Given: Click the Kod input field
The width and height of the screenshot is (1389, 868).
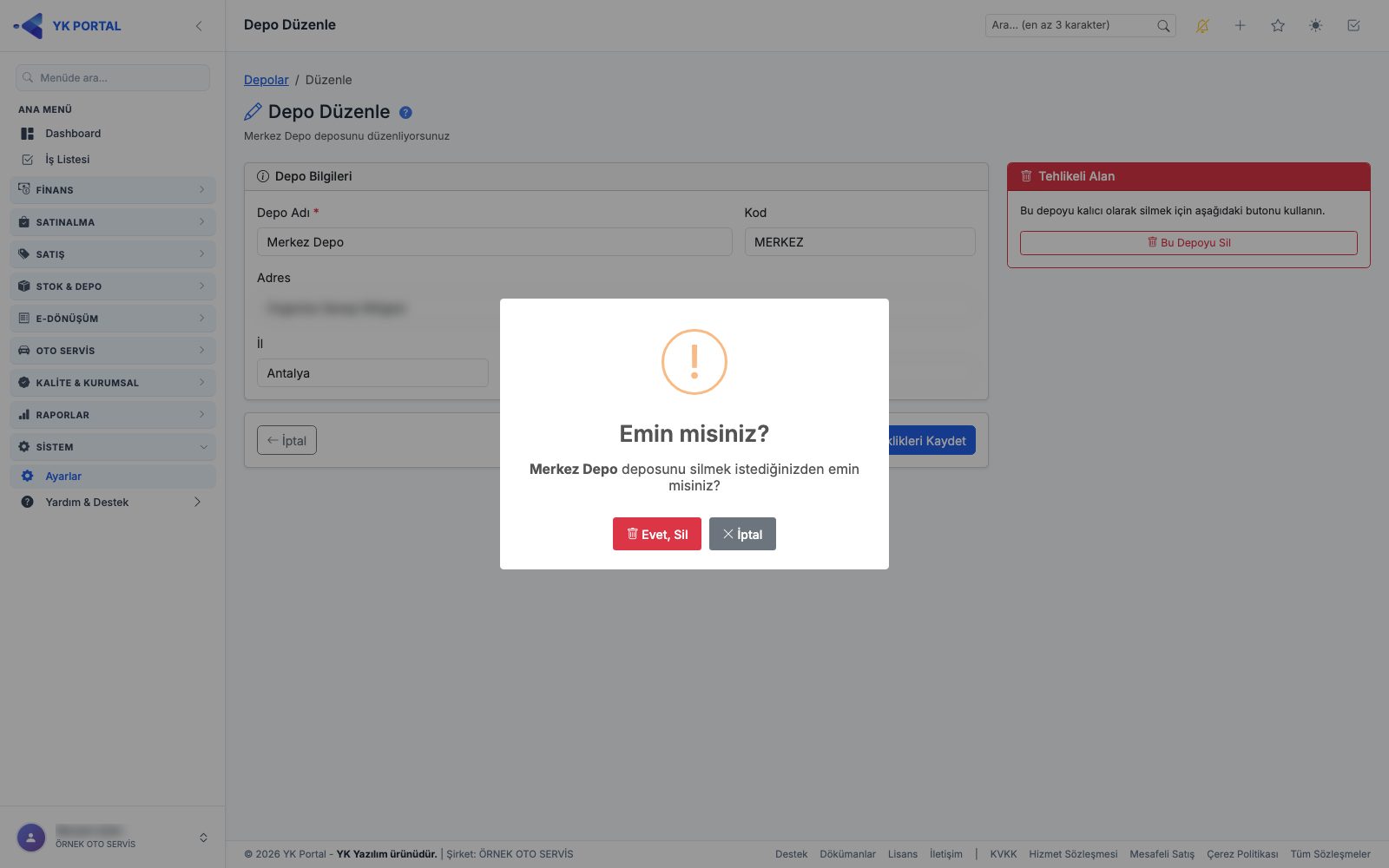Looking at the screenshot, I should (860, 242).
